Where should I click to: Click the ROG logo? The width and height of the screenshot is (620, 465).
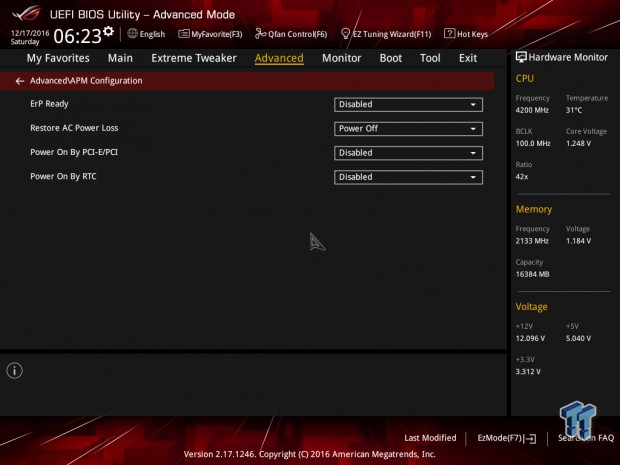coord(26,14)
